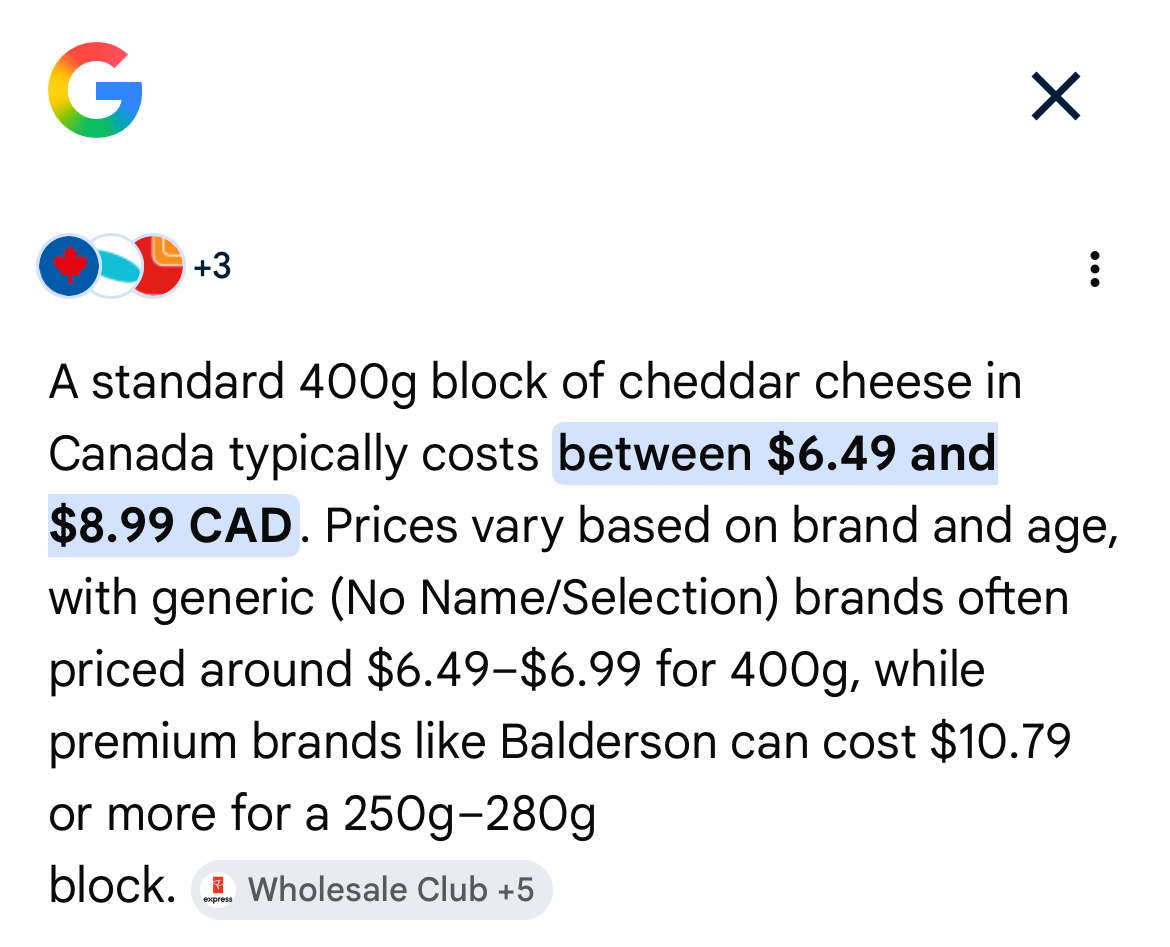Click the Google logo

tap(95, 90)
